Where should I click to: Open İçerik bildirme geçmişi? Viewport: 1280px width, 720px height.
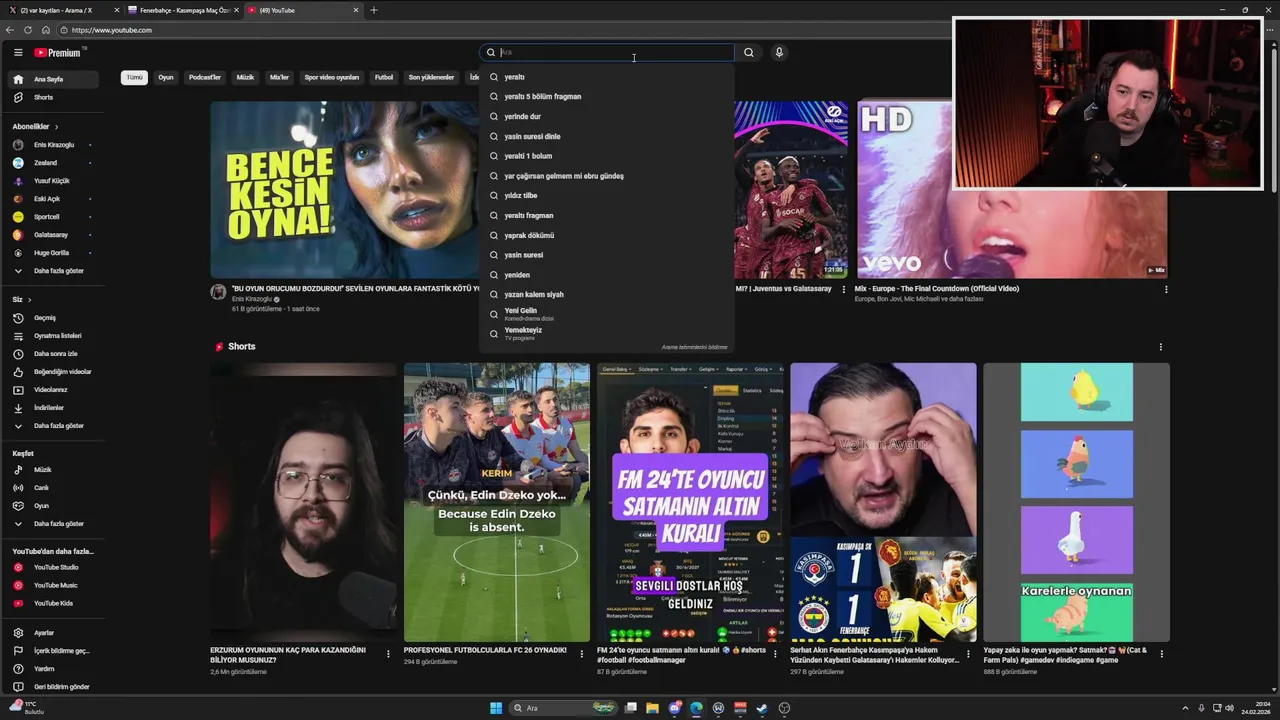(52, 651)
